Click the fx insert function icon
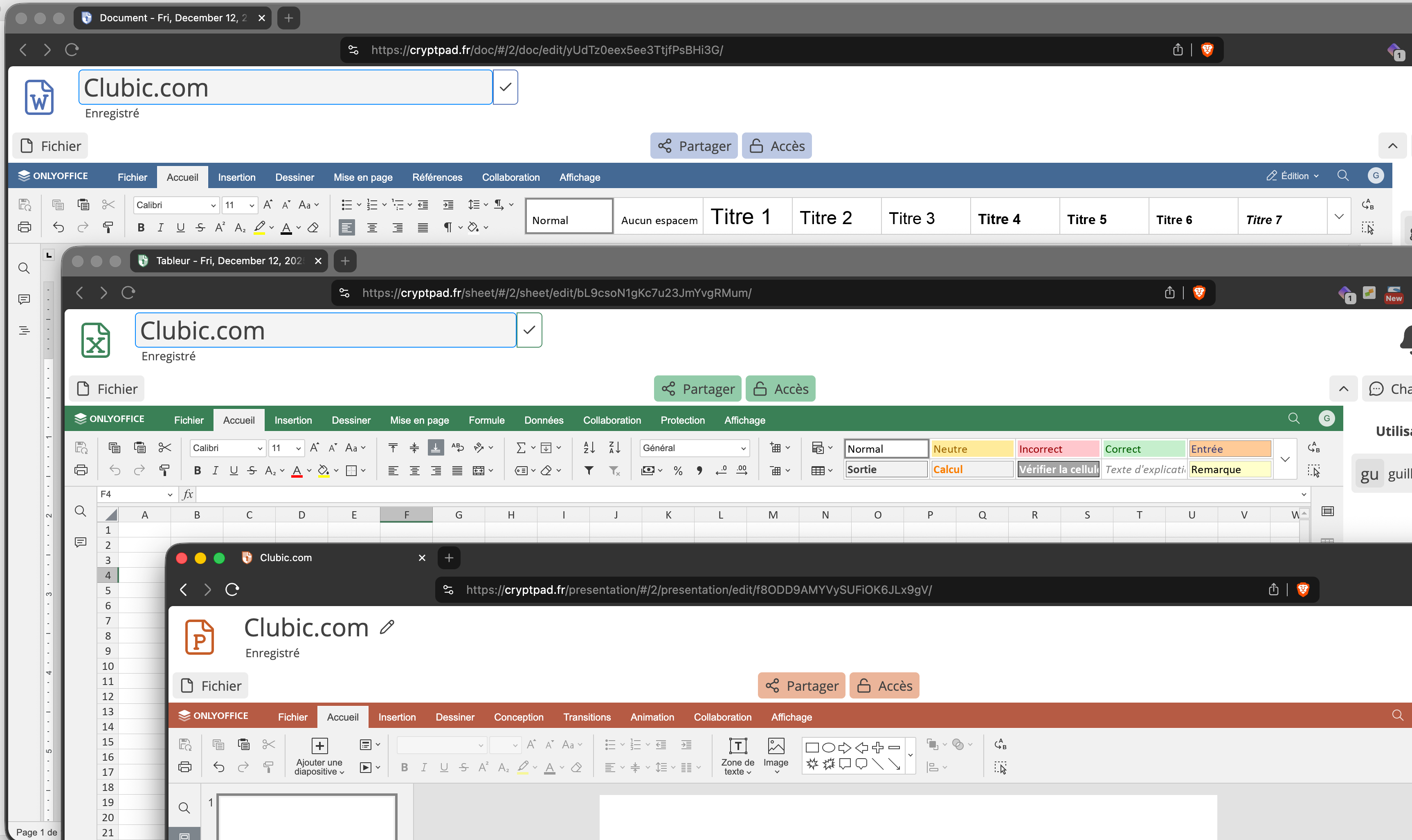This screenshot has height=840, width=1412. pos(188,494)
